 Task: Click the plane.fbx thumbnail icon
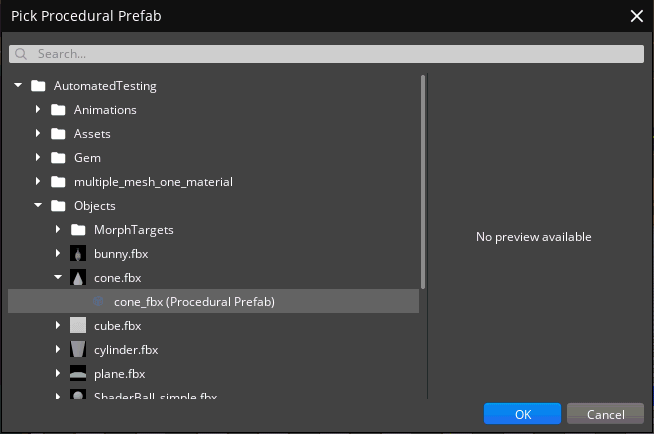pyautogui.click(x=78, y=374)
